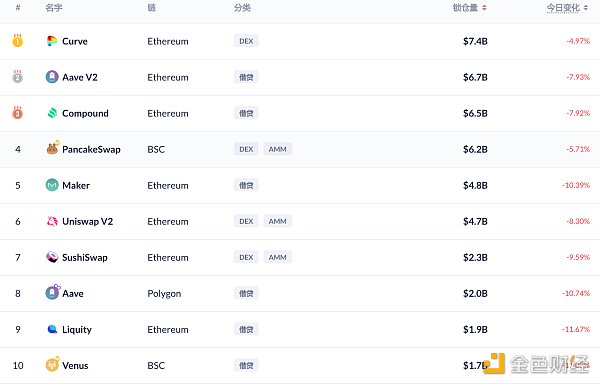The image size is (600, 385).
Task: Click the gold first-place medal badge
Action: click(18, 41)
